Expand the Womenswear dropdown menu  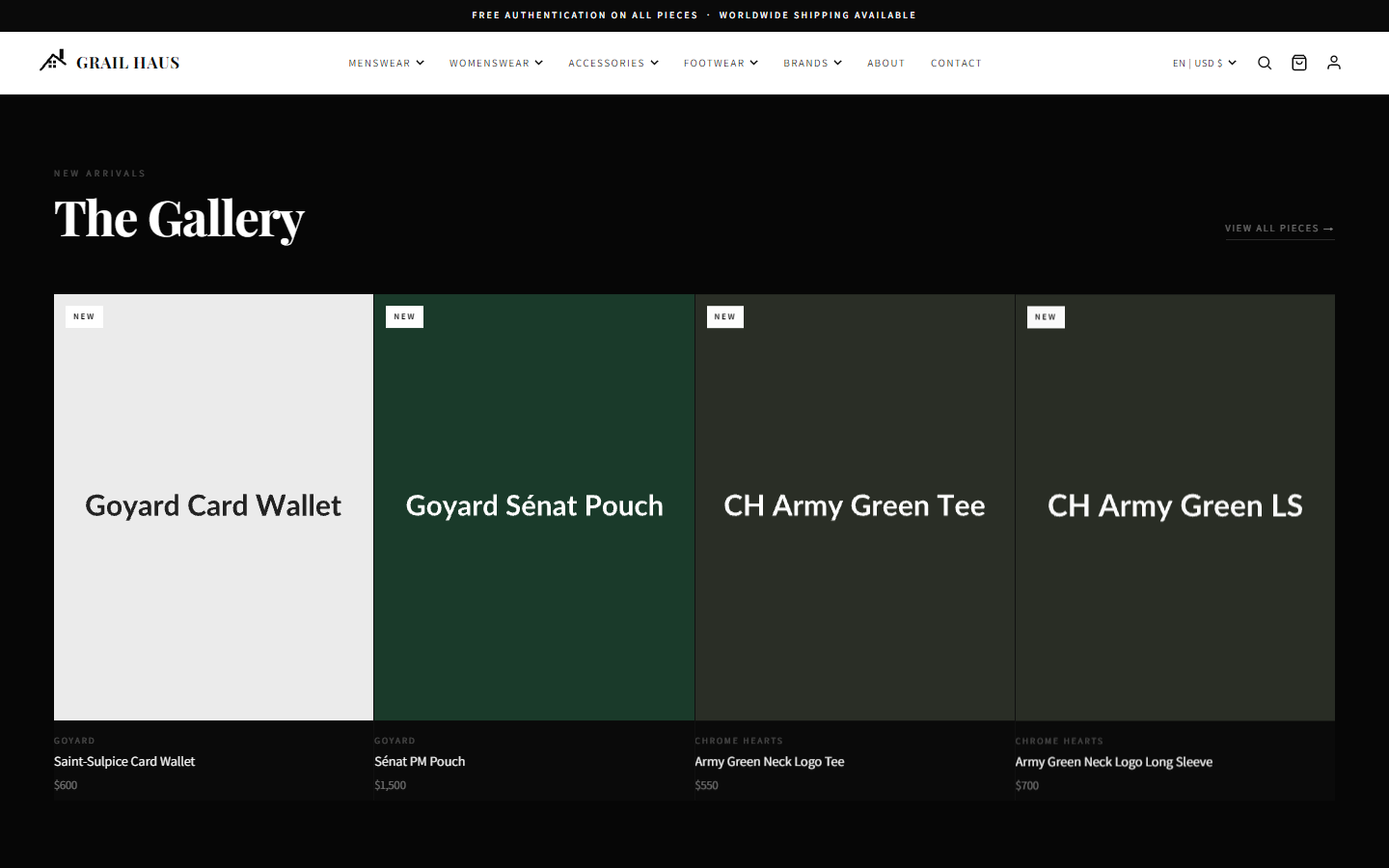click(496, 63)
